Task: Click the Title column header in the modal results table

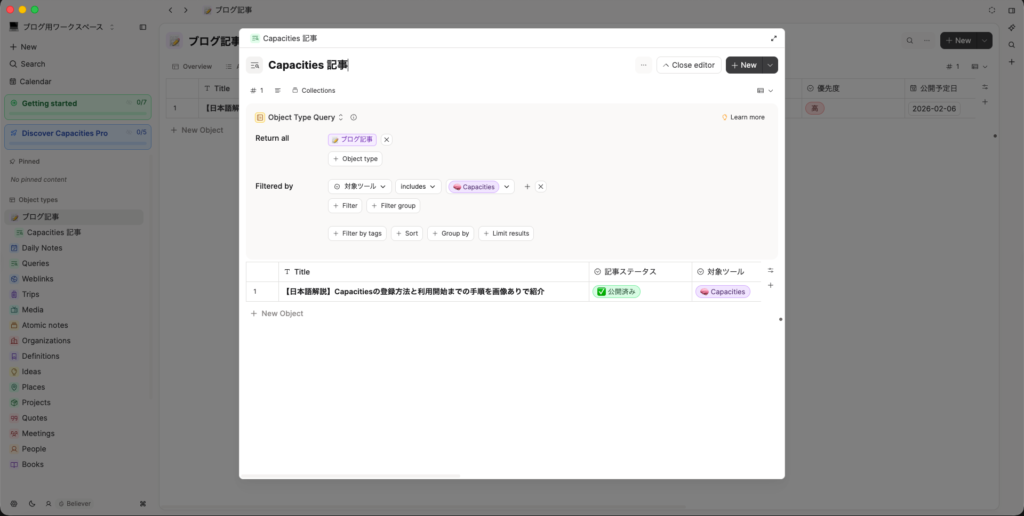Action: 434,272
